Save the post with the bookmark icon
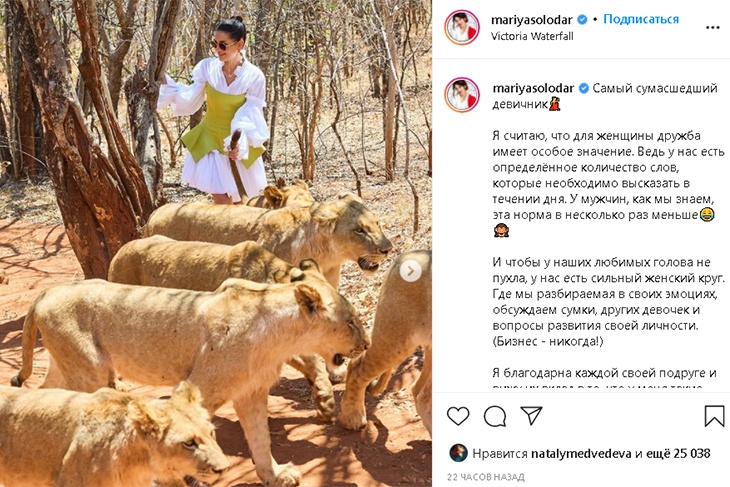The height and width of the screenshot is (487, 730). (714, 416)
